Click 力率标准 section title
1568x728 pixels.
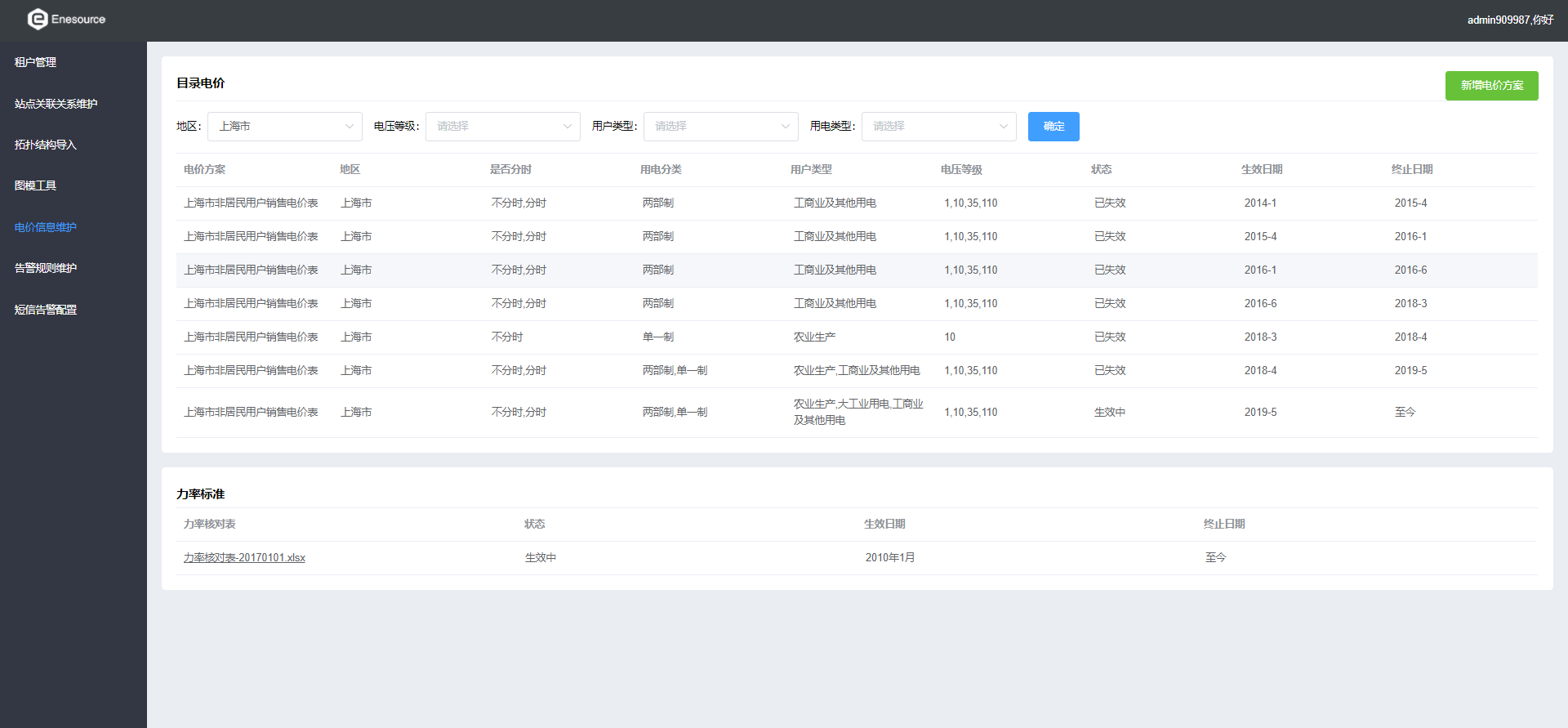[x=200, y=494]
